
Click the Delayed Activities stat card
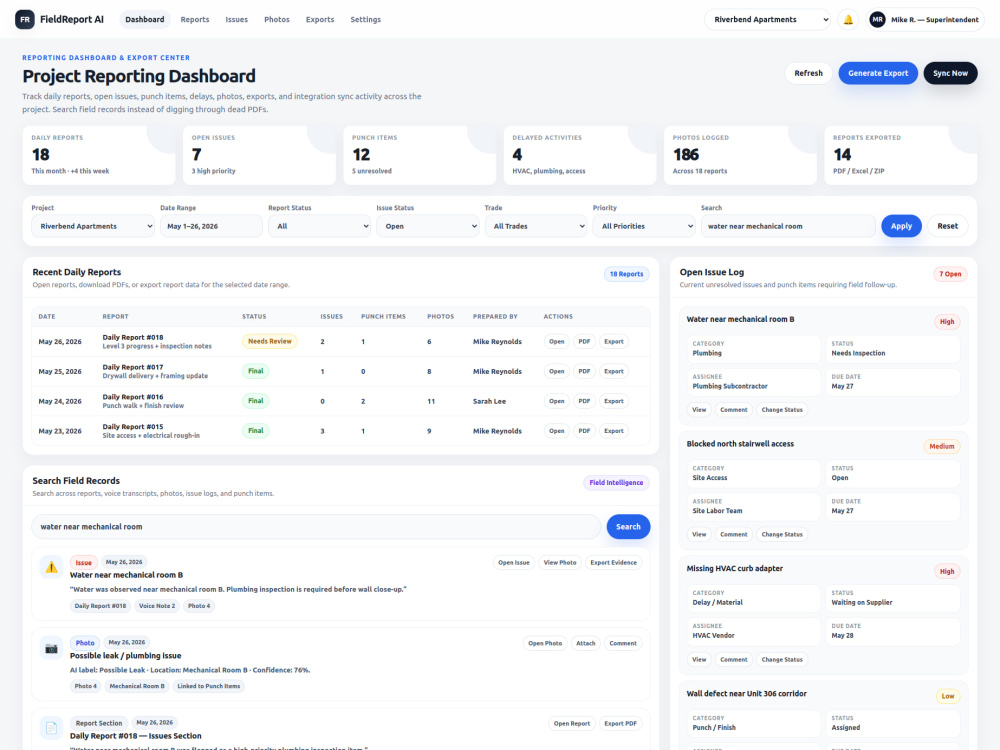pos(580,155)
